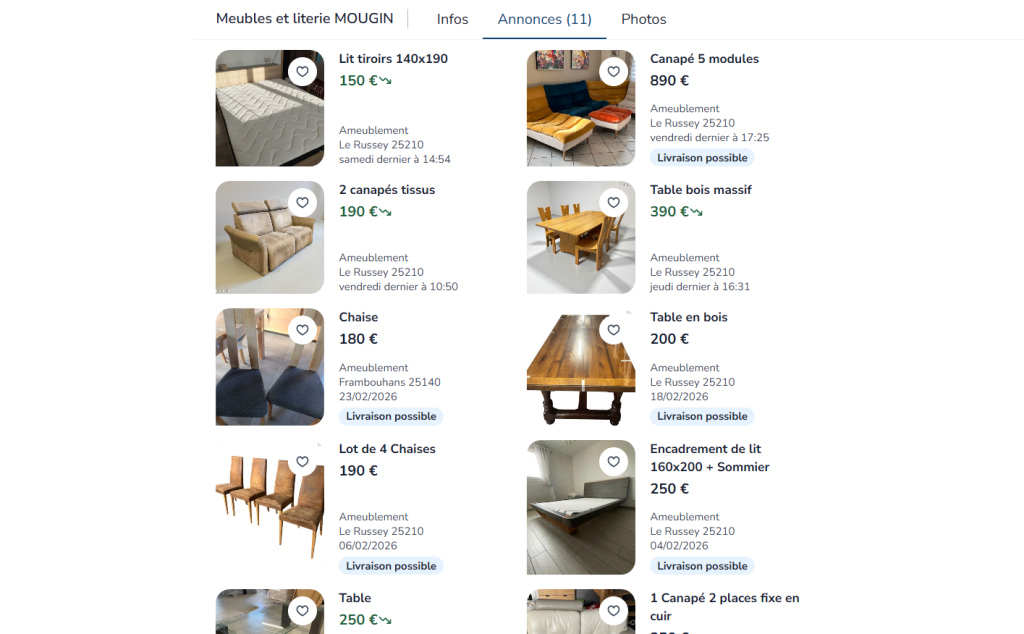Image resolution: width=1024 pixels, height=634 pixels.
Task: Add Table en bois to favorites heart
Action: [x=613, y=330]
